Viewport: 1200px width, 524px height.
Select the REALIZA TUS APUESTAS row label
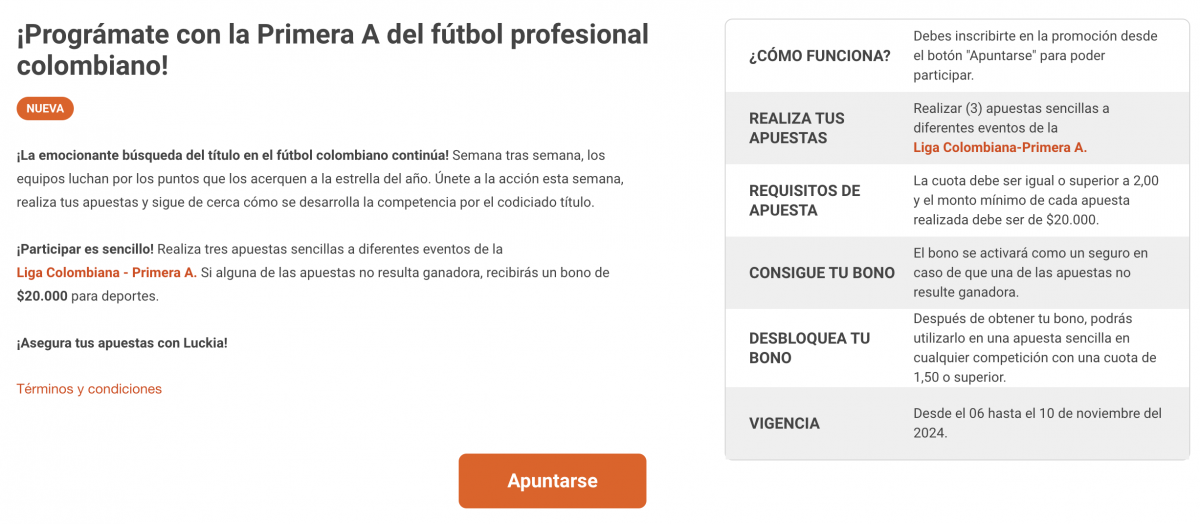(797, 128)
